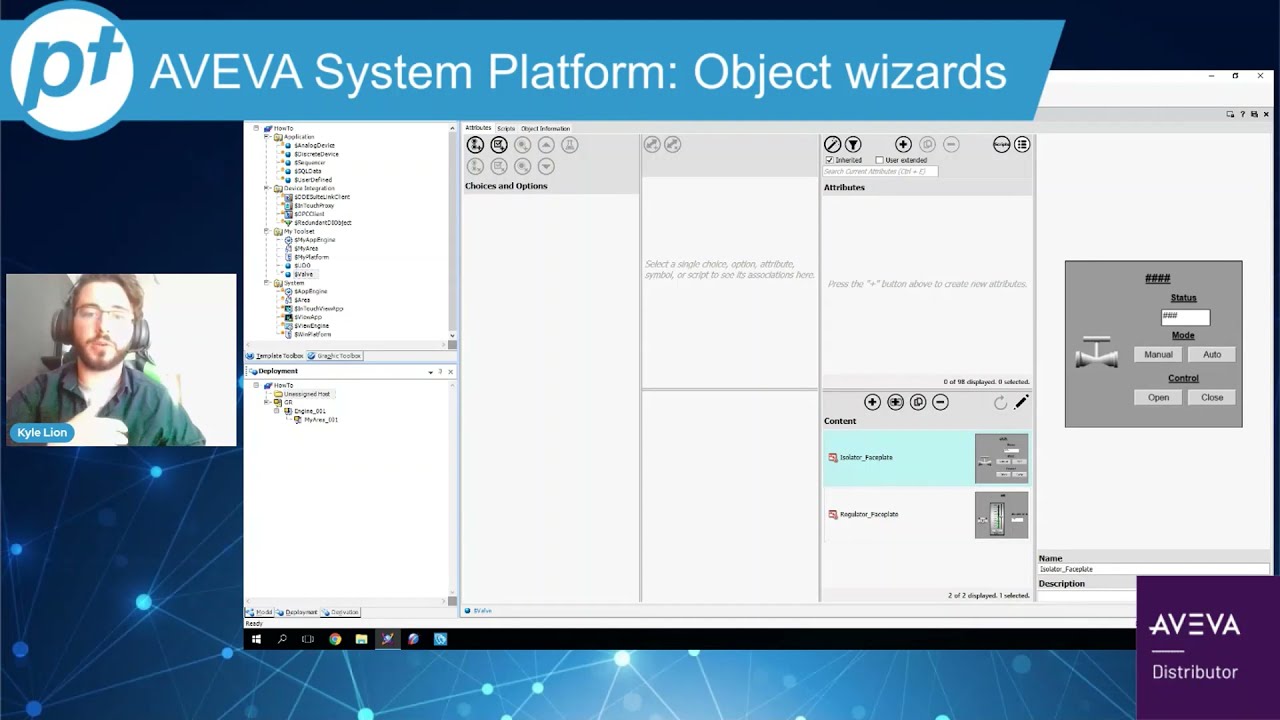The width and height of the screenshot is (1280, 720).
Task: Click the minus icon in the Content toolbar
Action: point(940,402)
